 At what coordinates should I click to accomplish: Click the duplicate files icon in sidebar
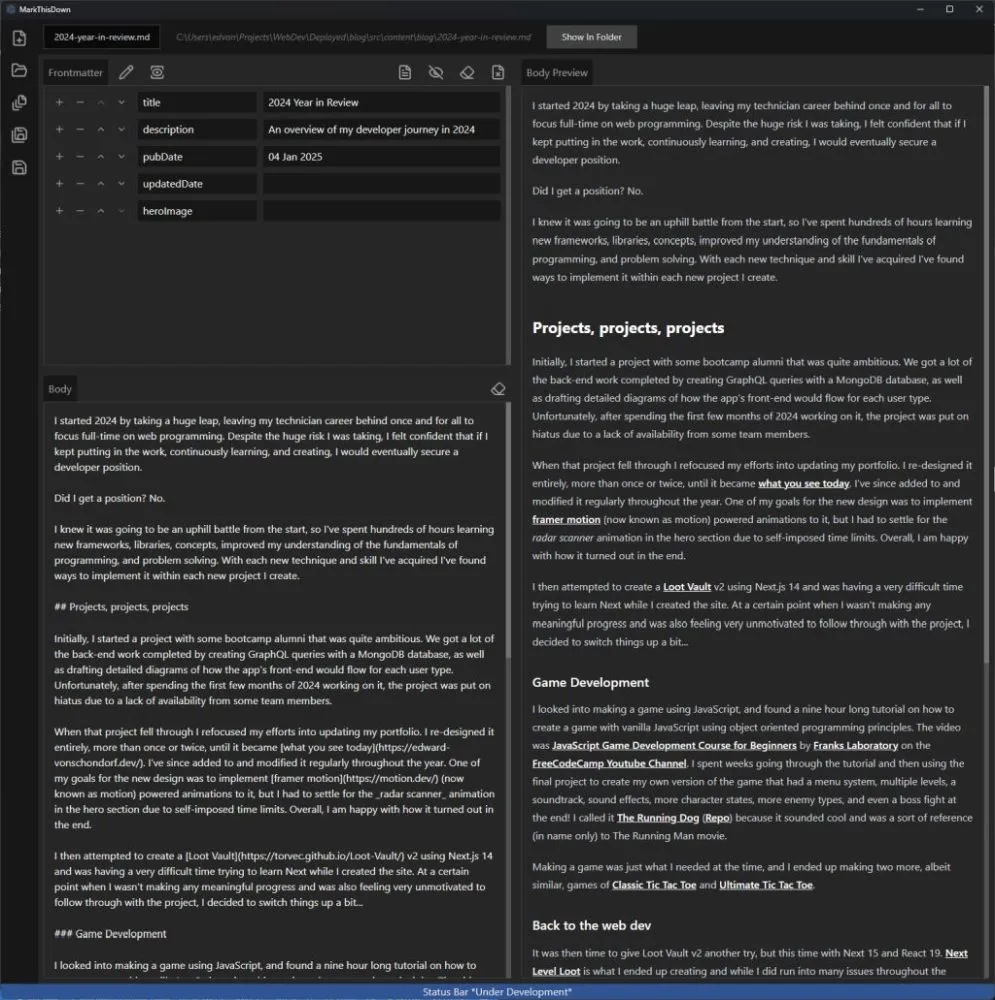[19, 103]
